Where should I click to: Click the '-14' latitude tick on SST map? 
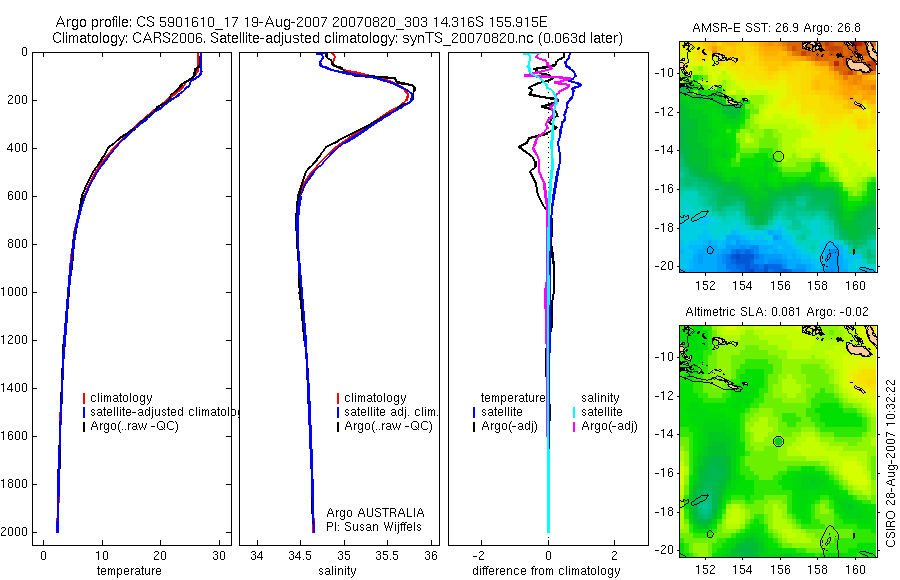point(664,150)
